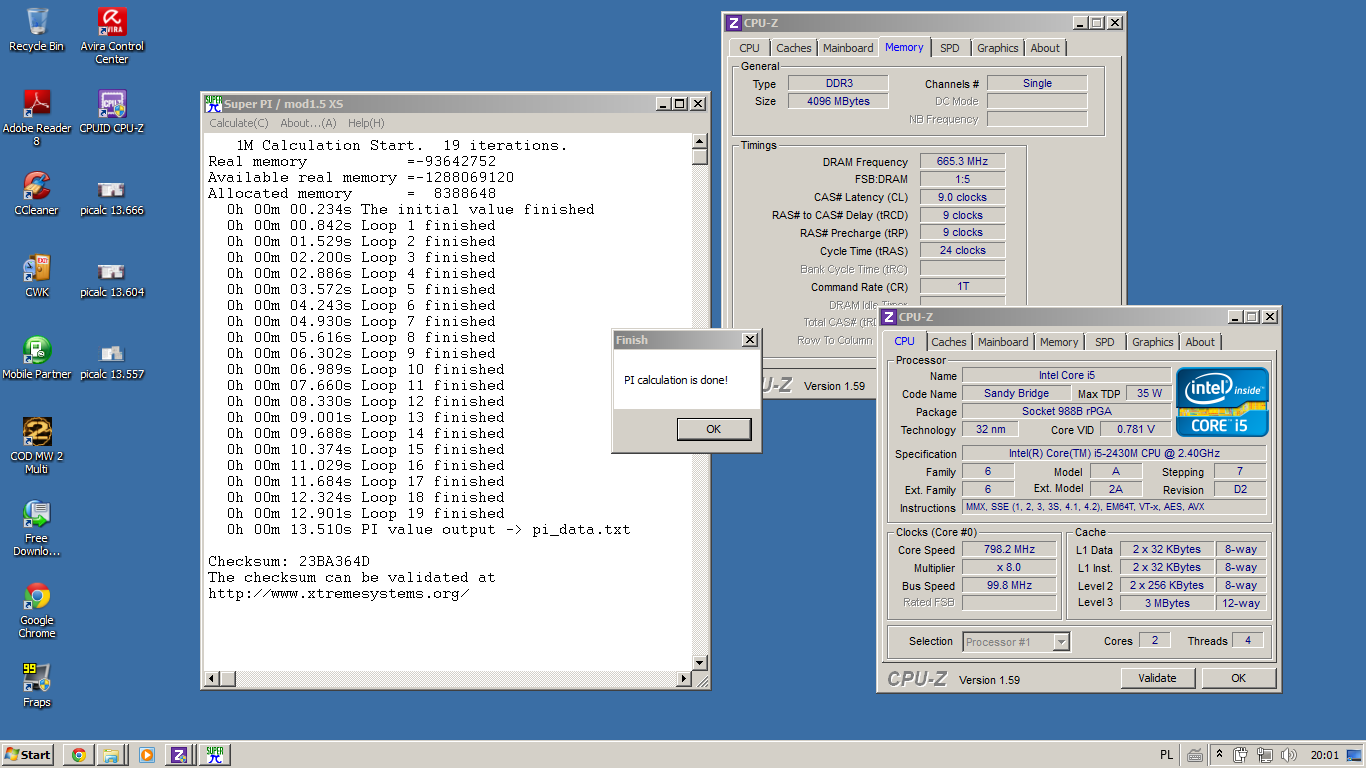1366x768 pixels.
Task: Open the Fraps desktop shortcut
Action: pos(37,685)
